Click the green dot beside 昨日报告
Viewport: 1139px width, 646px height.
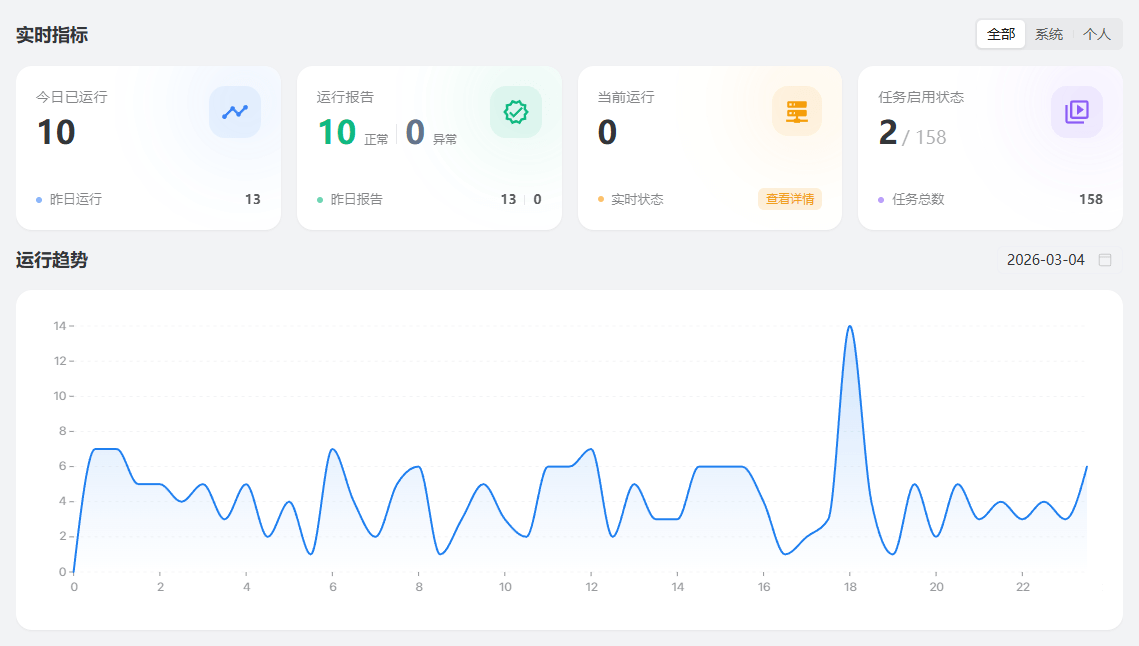(320, 200)
